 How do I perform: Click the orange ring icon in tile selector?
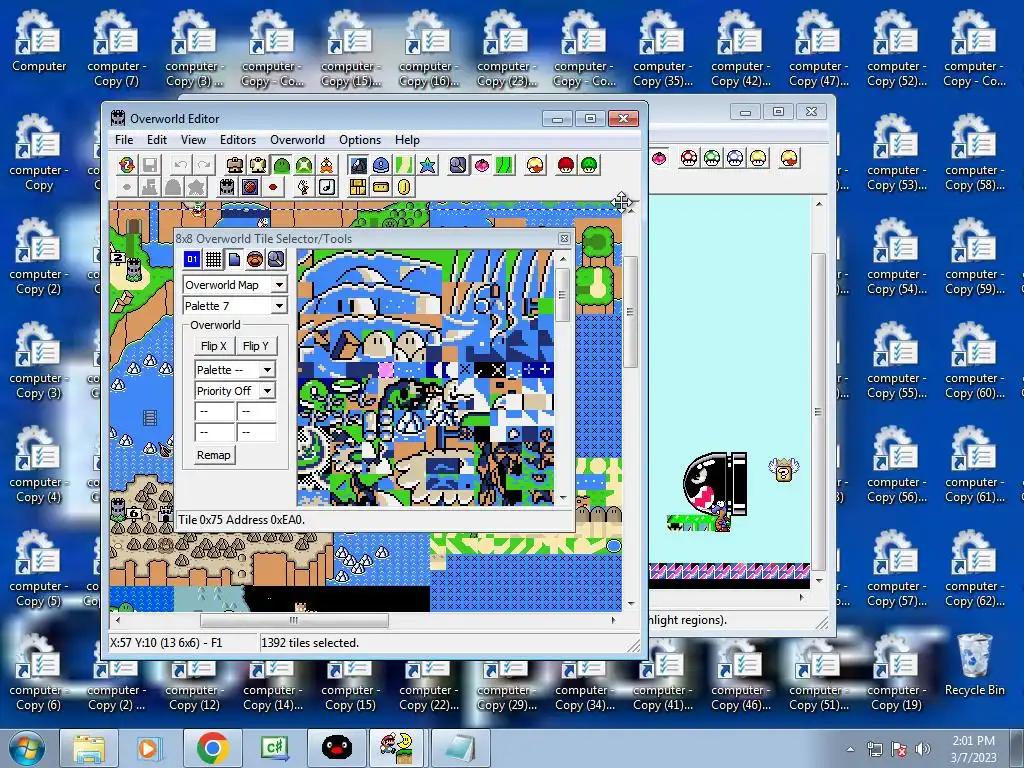coord(255,259)
